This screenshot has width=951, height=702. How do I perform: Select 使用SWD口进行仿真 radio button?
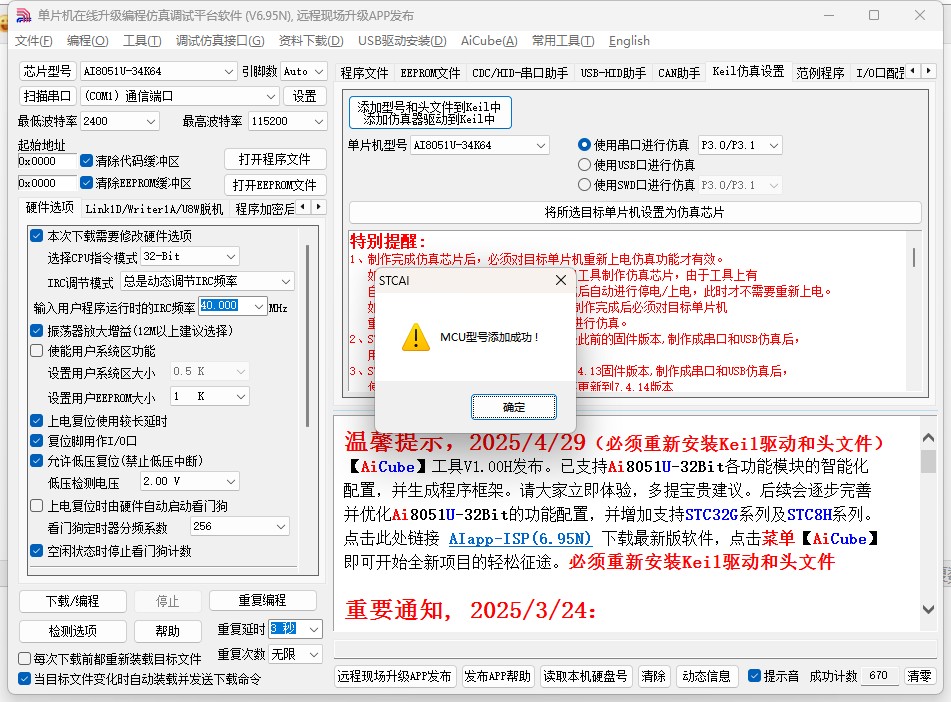[584, 184]
